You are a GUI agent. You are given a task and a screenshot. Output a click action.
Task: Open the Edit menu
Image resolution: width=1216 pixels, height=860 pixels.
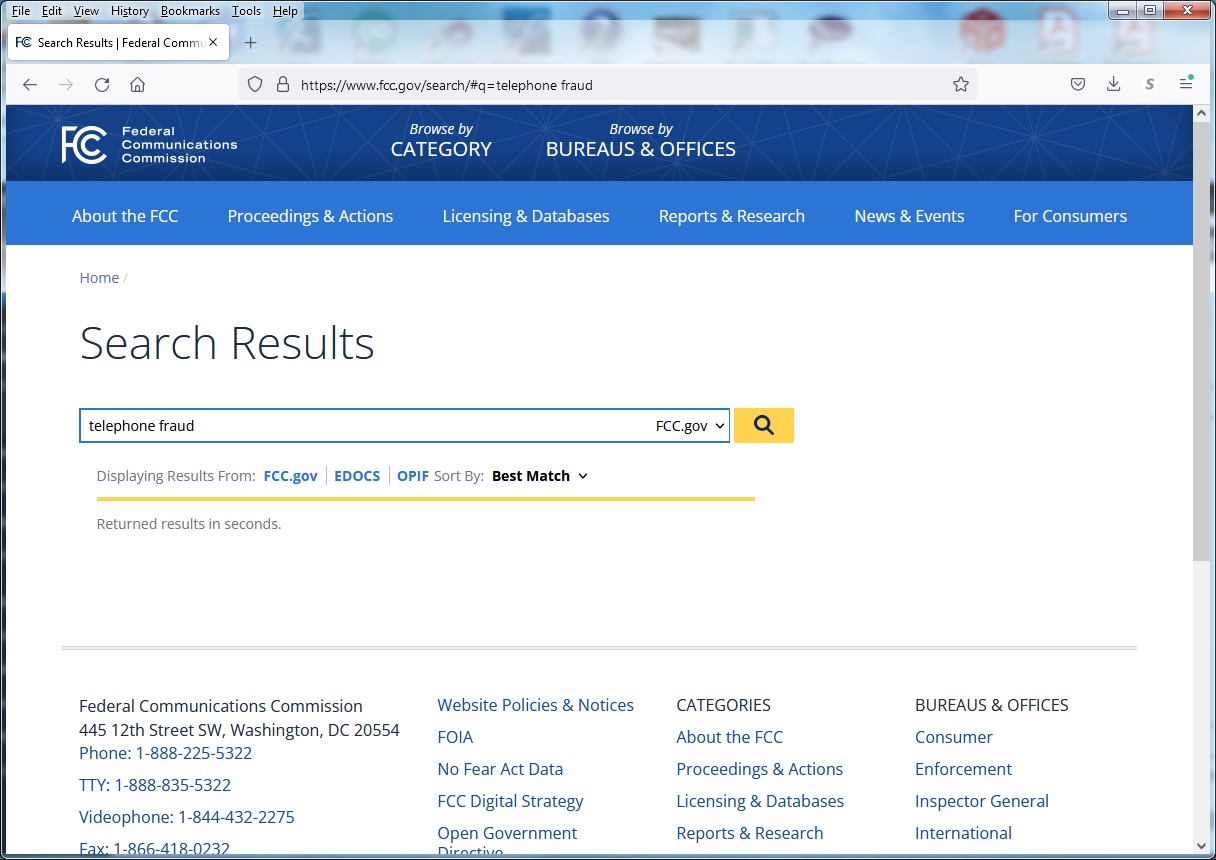pyautogui.click(x=52, y=11)
